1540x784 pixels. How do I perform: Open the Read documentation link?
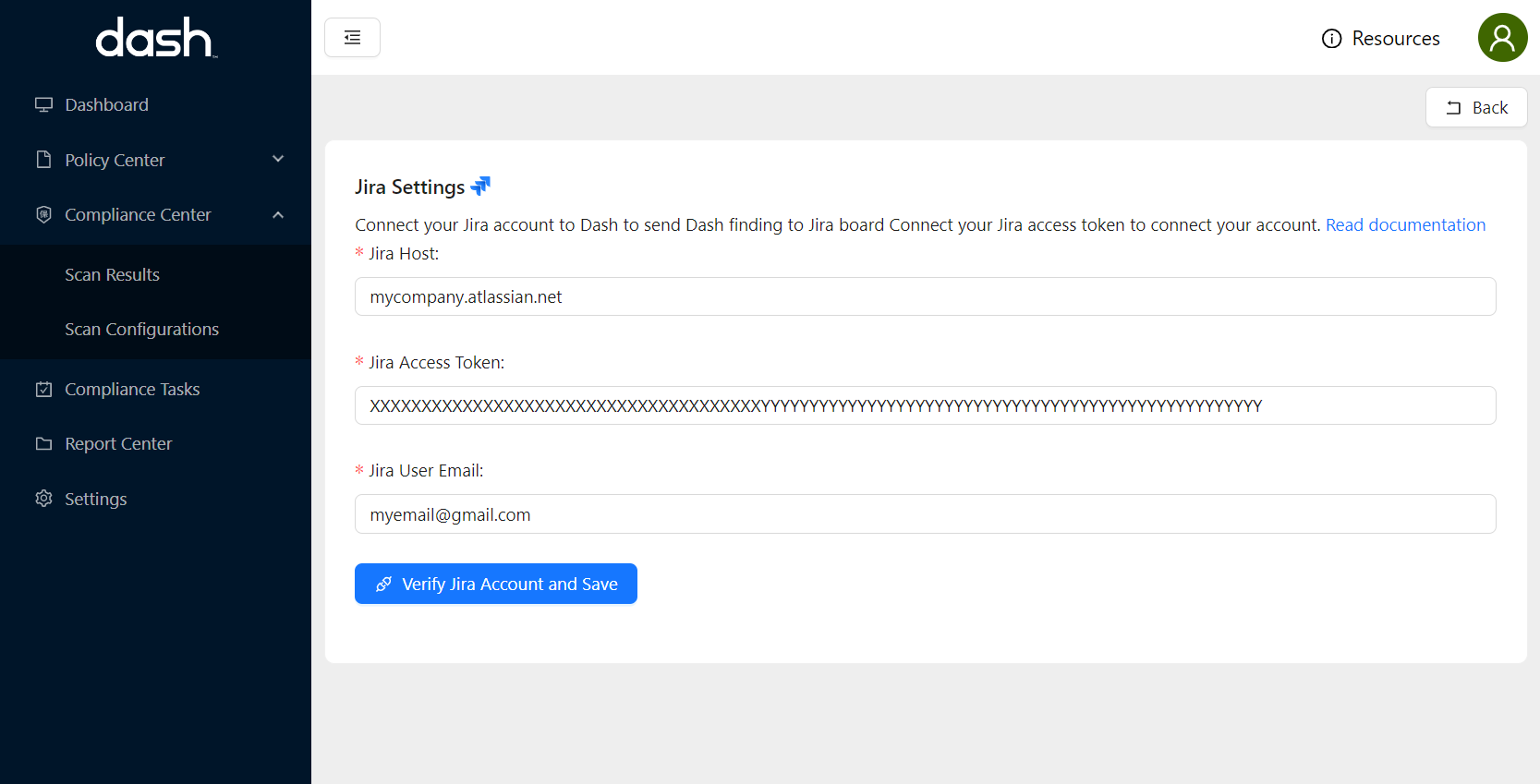[1405, 225]
